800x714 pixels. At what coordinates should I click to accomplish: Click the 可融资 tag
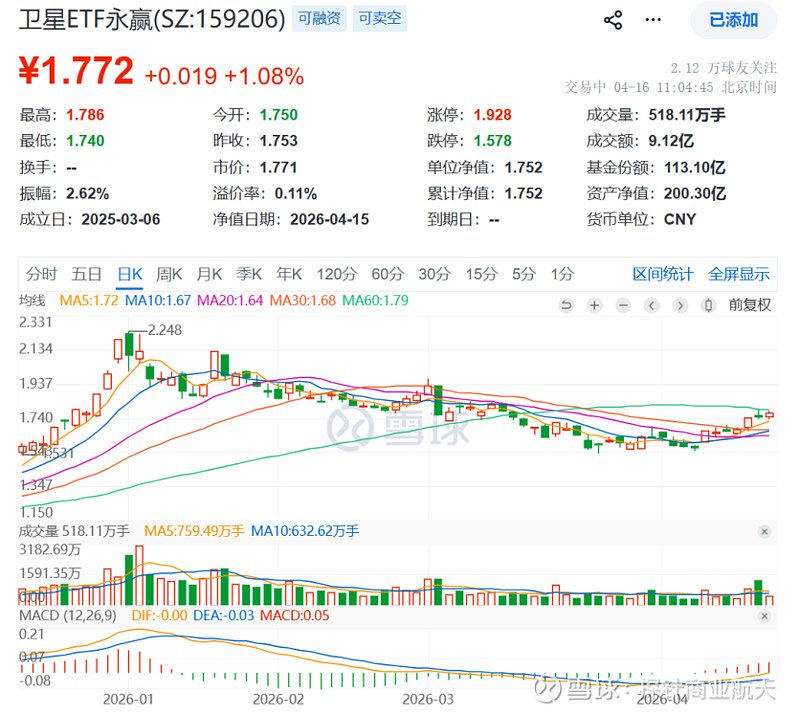pos(319,18)
